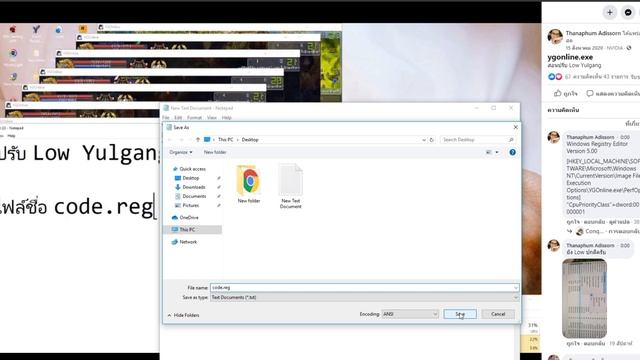Click the This PC breadcrumb in the address bar
Screen dimensions: 640x360
[x=225, y=140]
